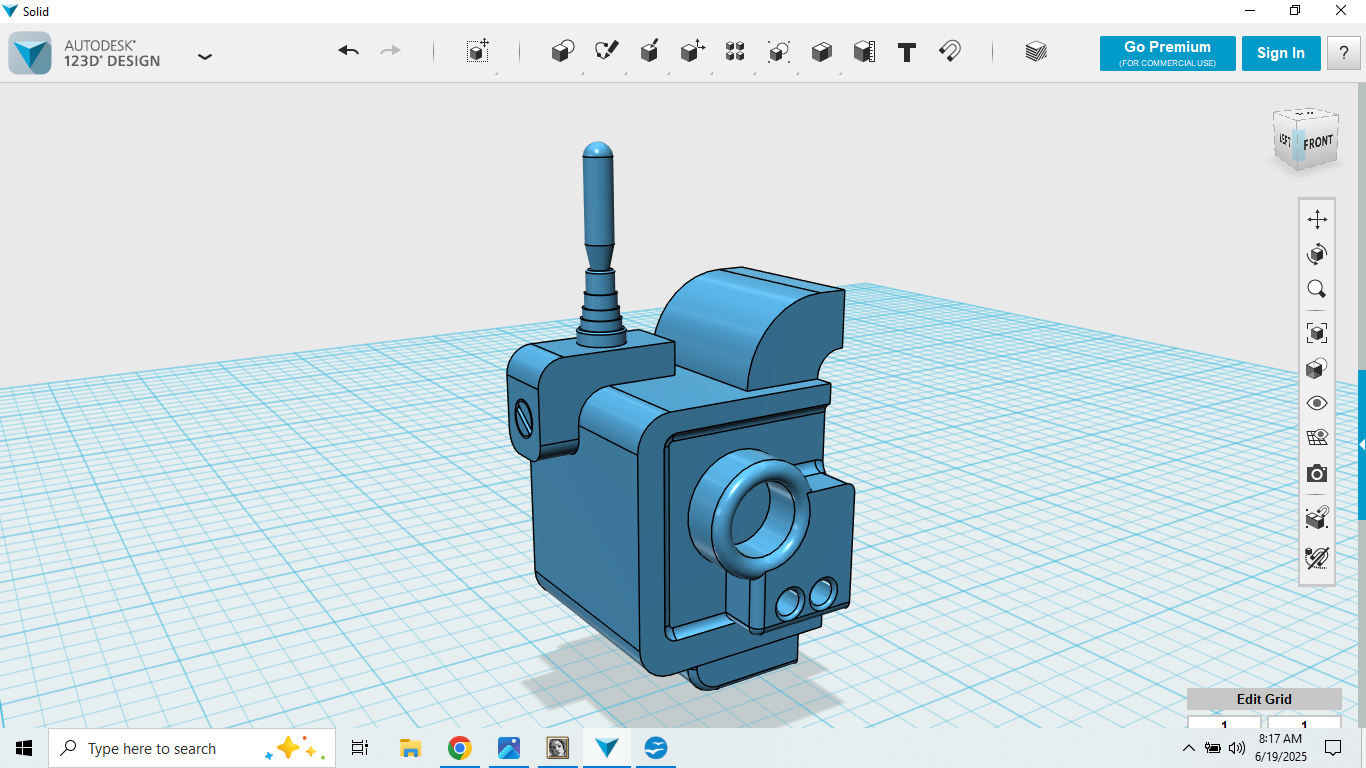Open the Grouping tool menu
This screenshot has width=1366, height=768.
778,52
